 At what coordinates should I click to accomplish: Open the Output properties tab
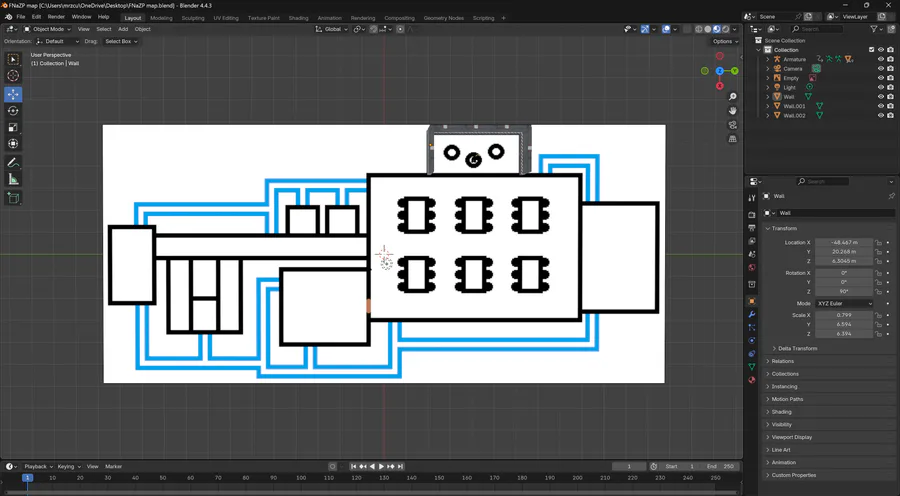click(x=752, y=228)
